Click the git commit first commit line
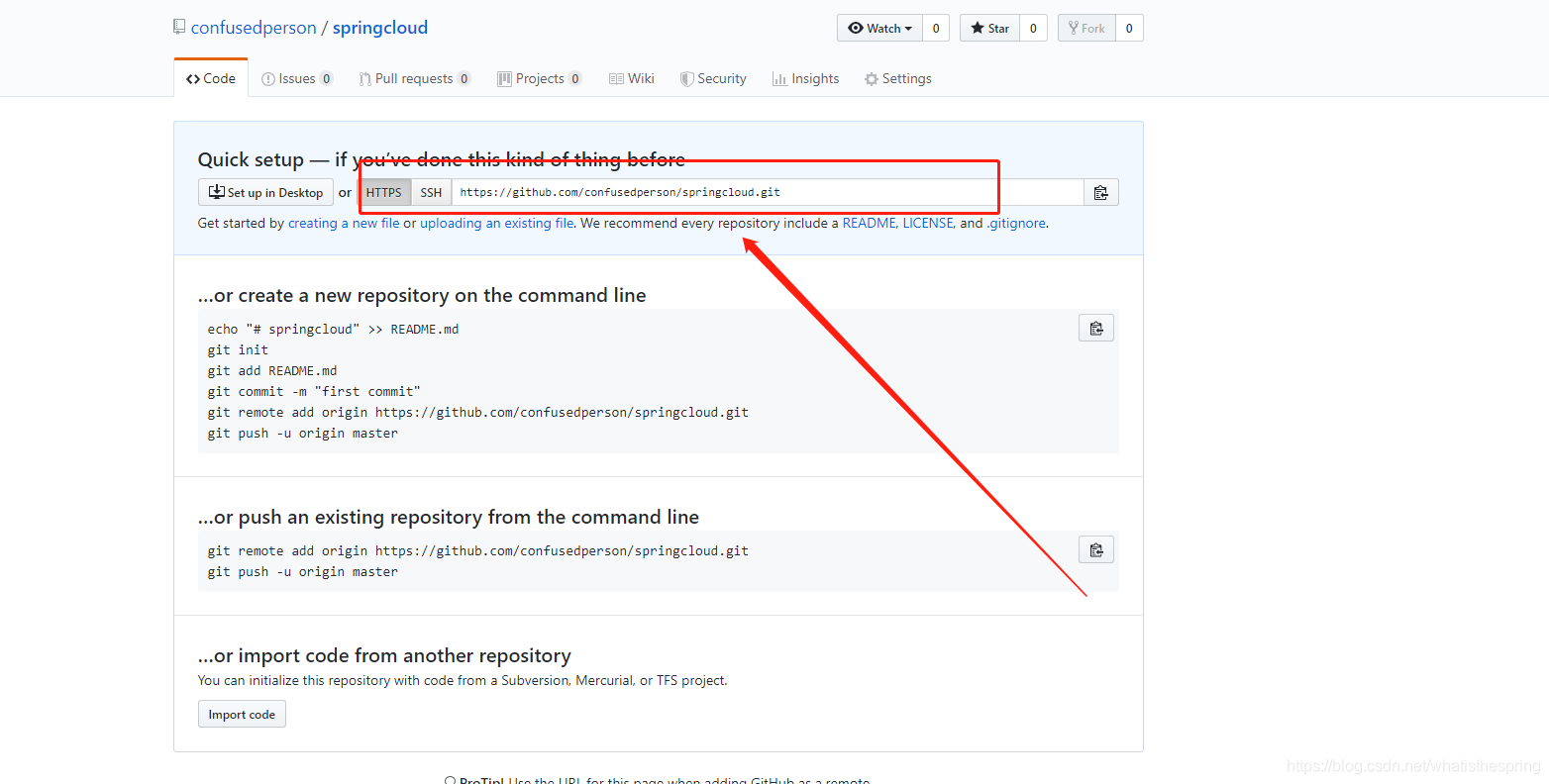 [x=314, y=391]
